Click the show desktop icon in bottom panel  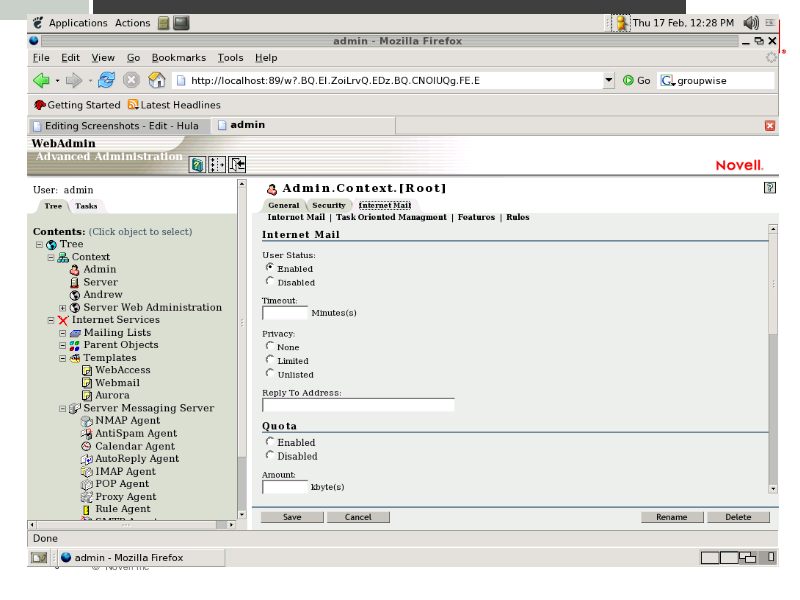coord(39,558)
